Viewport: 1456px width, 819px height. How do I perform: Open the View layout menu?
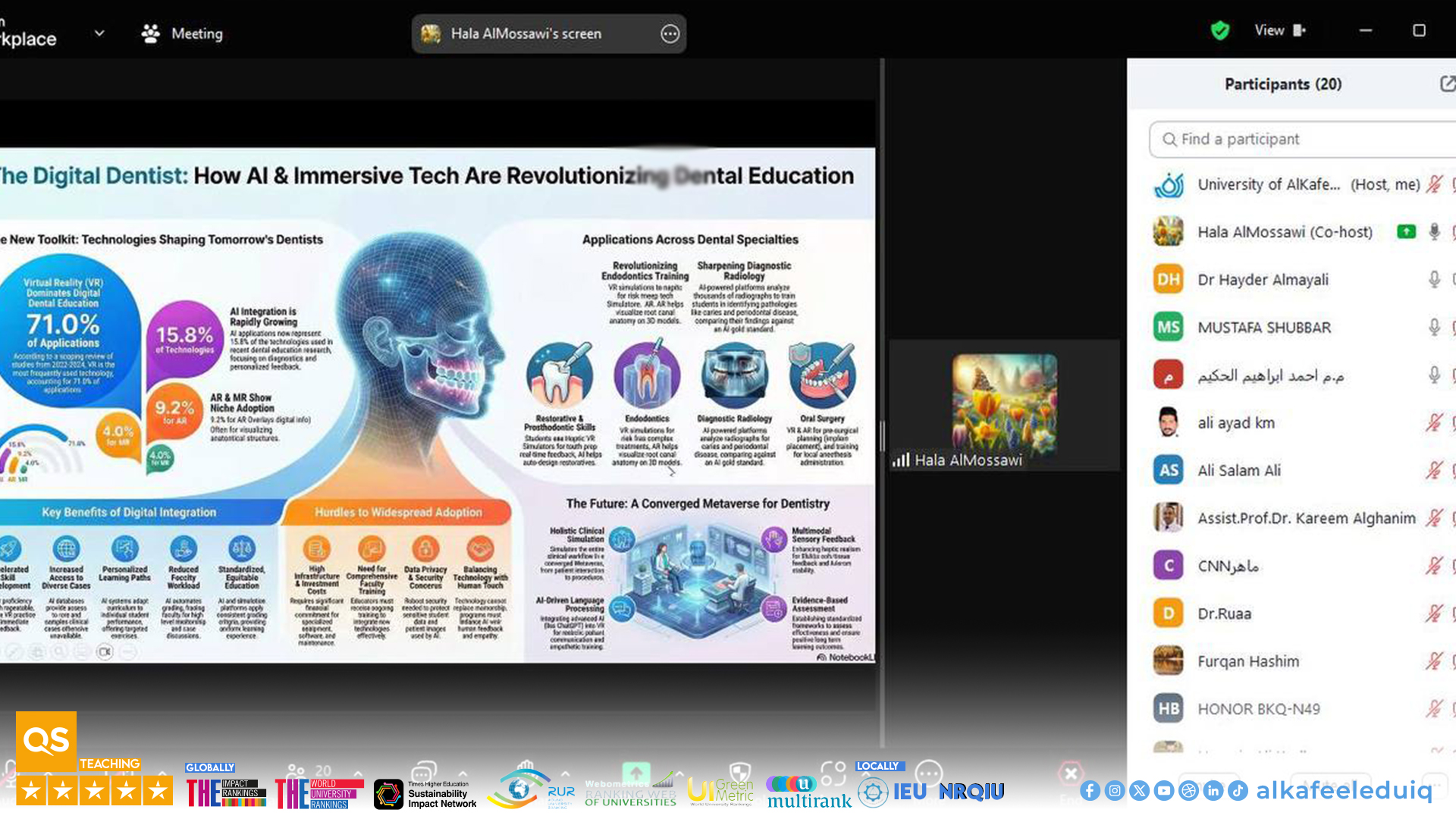tap(1279, 30)
